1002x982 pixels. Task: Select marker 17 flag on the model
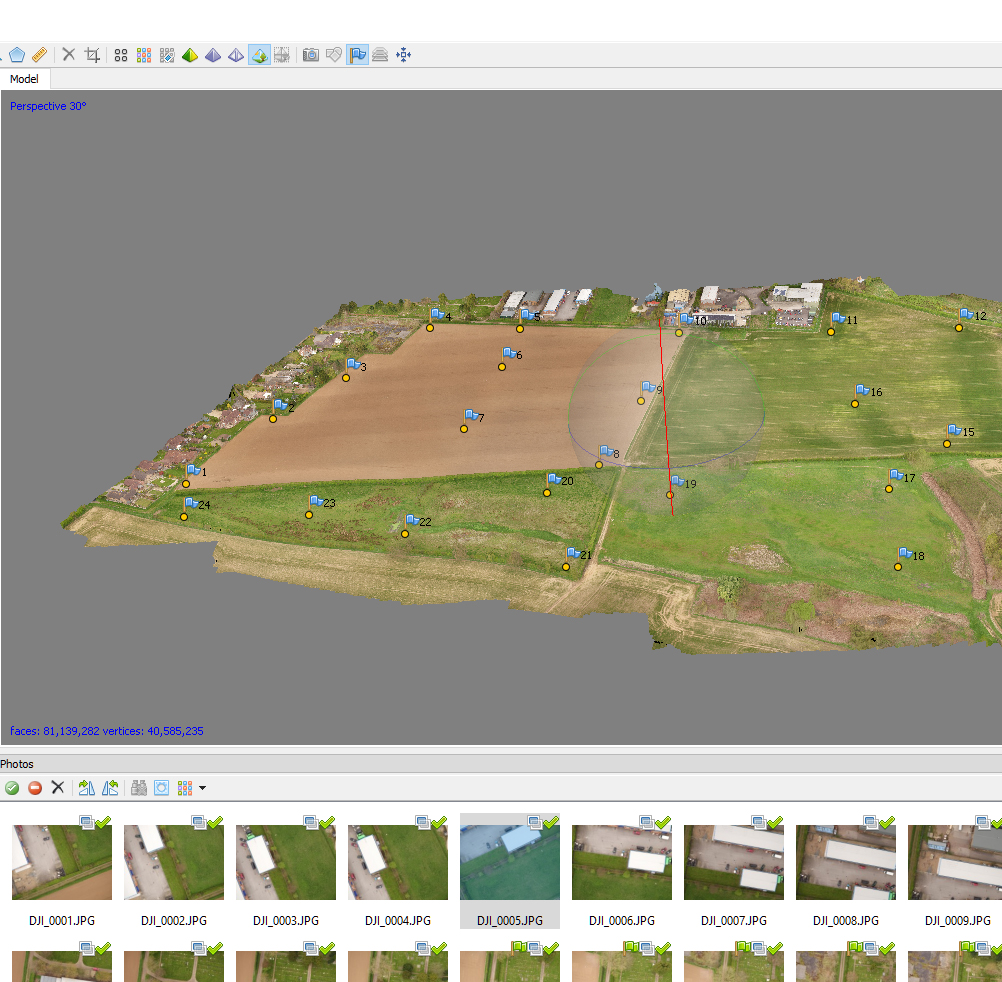[896, 476]
